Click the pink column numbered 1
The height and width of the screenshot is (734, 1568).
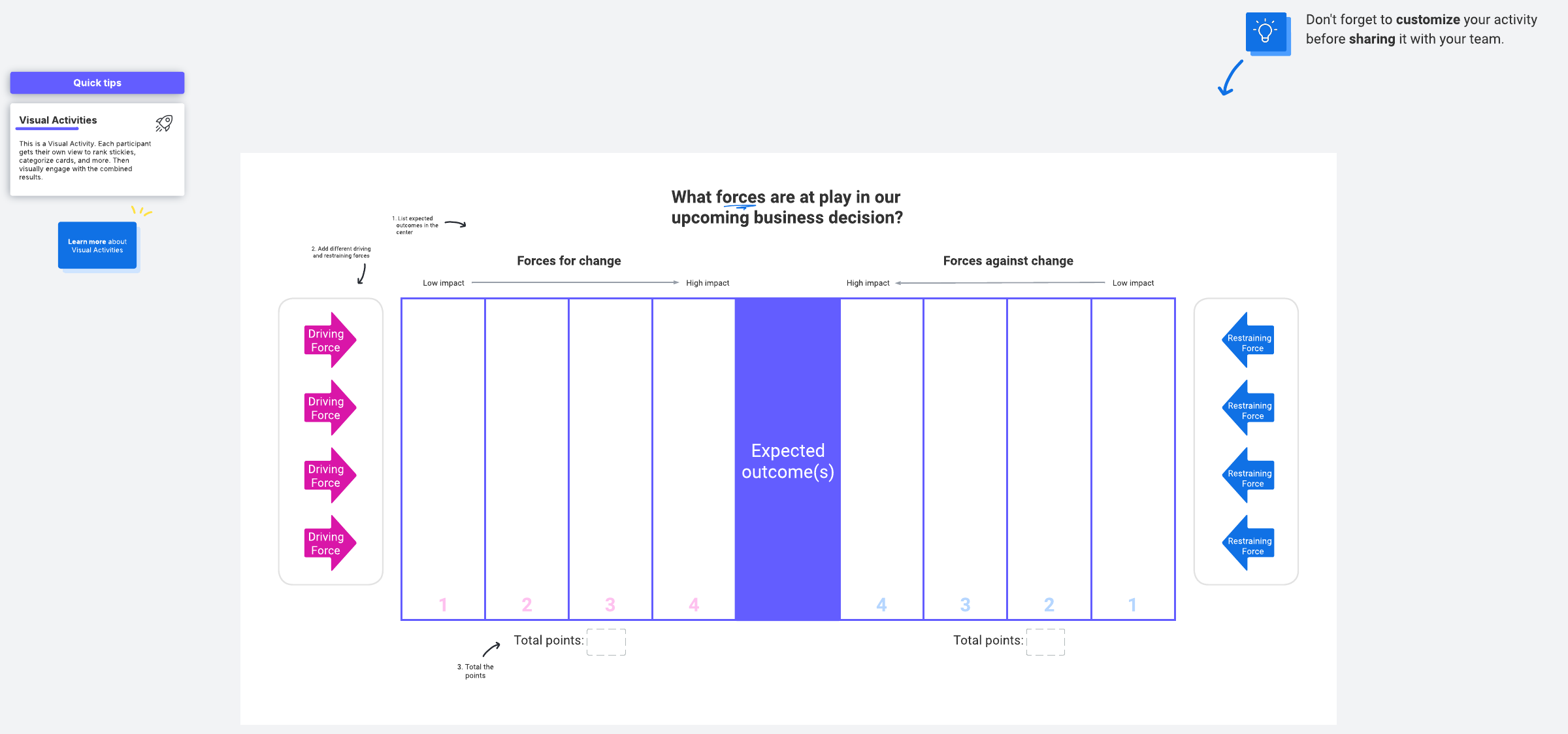pos(443,459)
